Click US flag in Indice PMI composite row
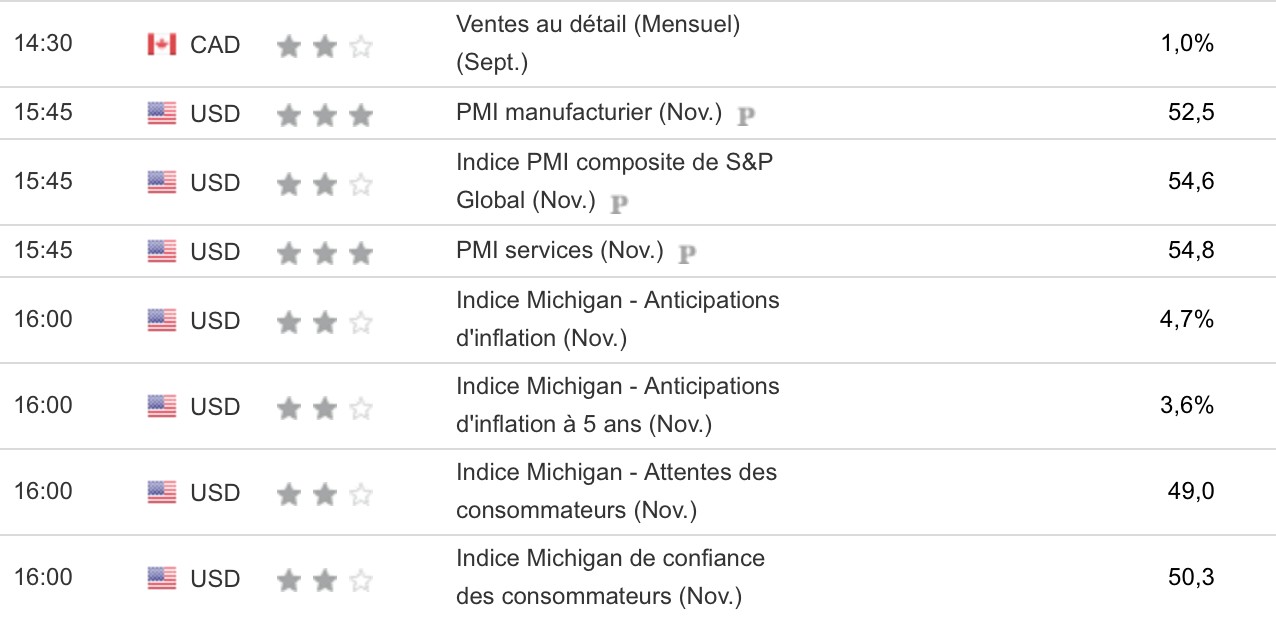This screenshot has width=1276, height=619. (x=161, y=182)
